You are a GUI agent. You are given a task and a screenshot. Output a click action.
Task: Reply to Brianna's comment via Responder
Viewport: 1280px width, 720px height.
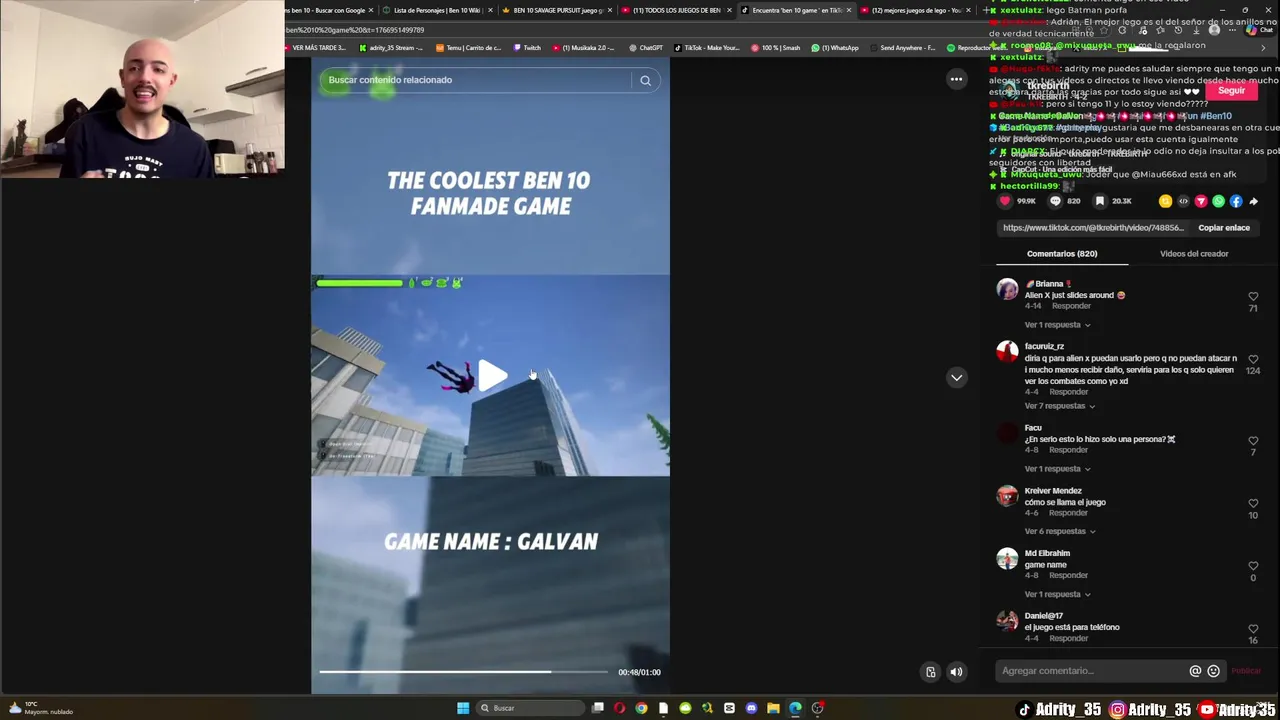[x=1071, y=306]
